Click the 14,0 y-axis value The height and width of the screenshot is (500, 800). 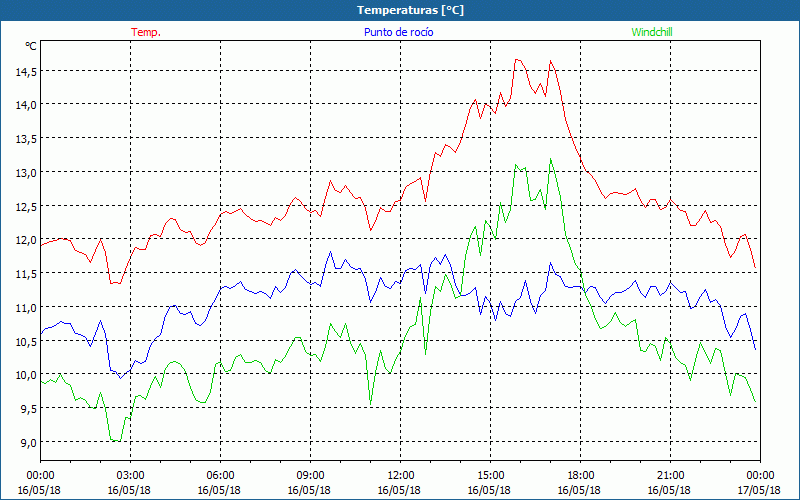pyautogui.click(x=26, y=105)
